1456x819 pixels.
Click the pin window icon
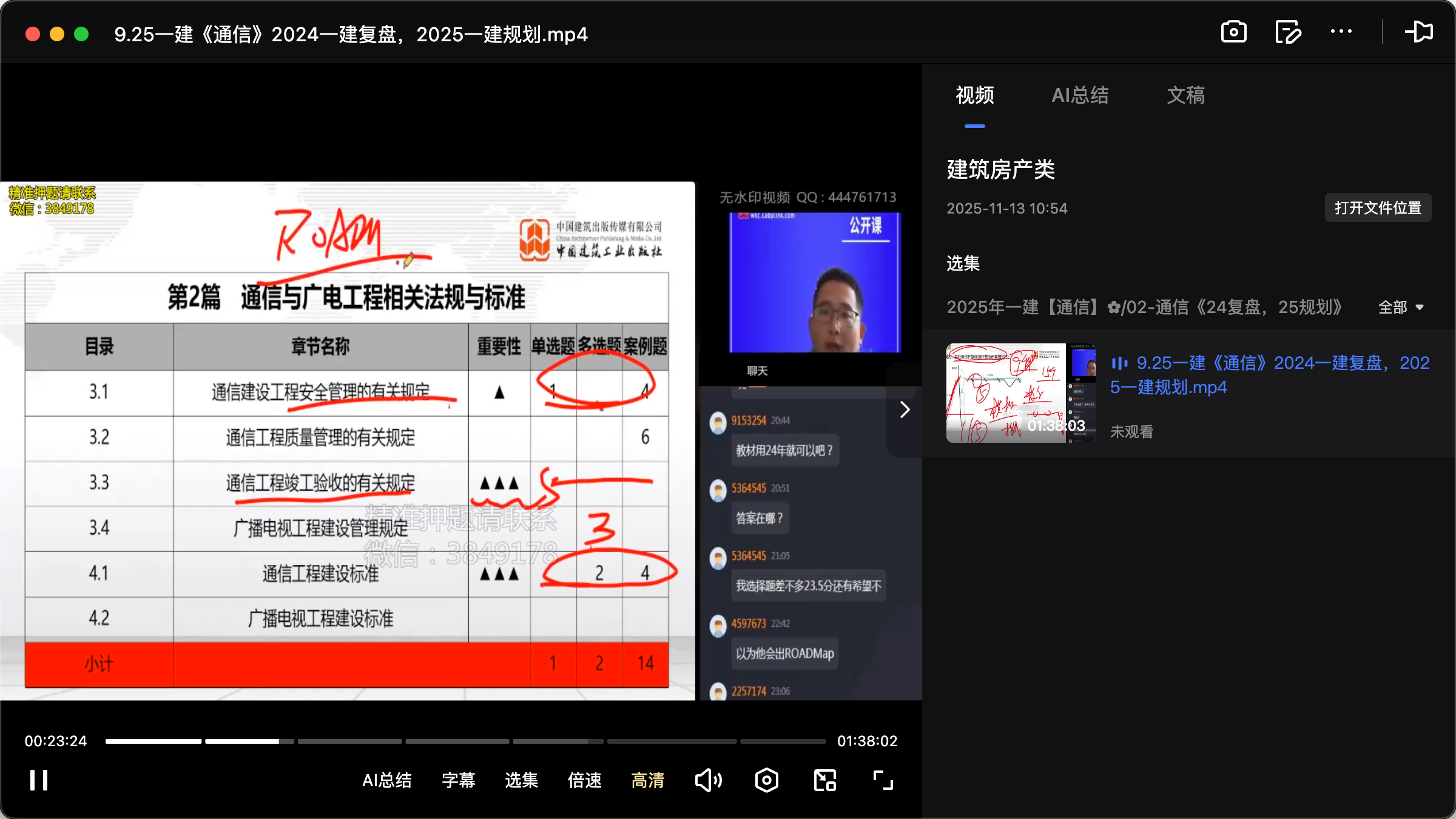pos(1420,32)
